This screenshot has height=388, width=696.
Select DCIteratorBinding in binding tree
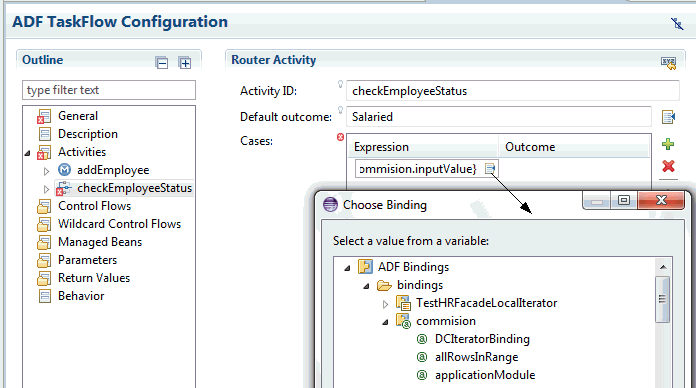coord(482,339)
